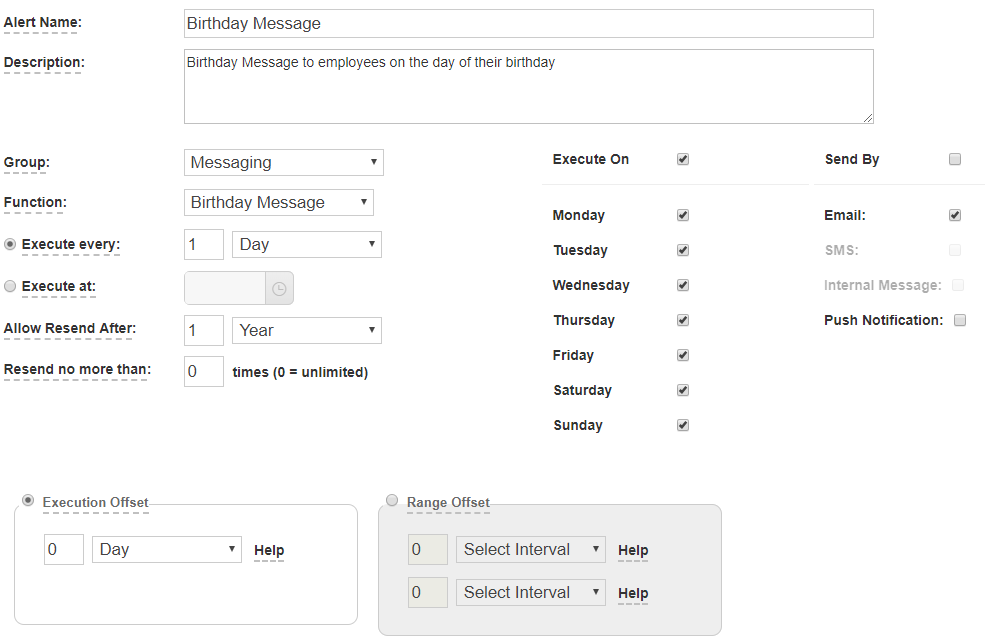Screen dimensions: 985x642
Task: Focus the Resend no more than field
Action: (x=204, y=371)
